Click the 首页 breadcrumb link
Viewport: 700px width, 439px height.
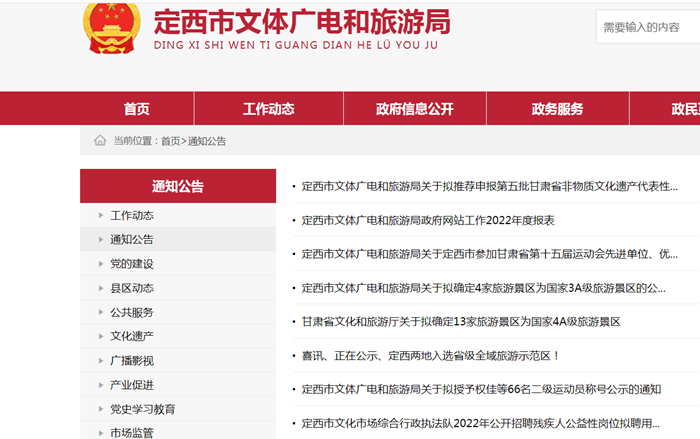[x=171, y=141]
